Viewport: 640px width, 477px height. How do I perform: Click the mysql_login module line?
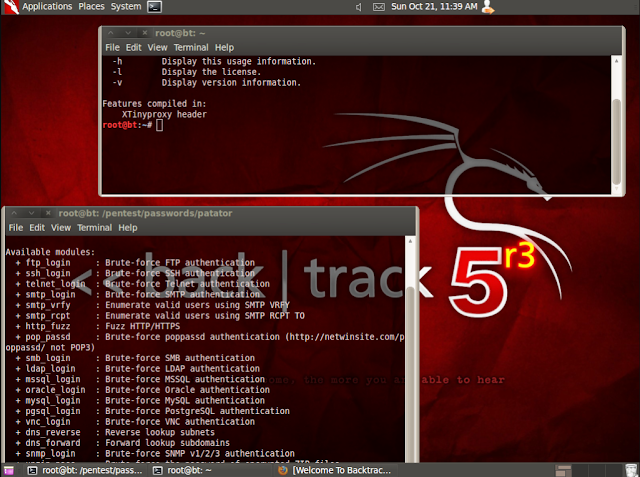tap(140, 401)
